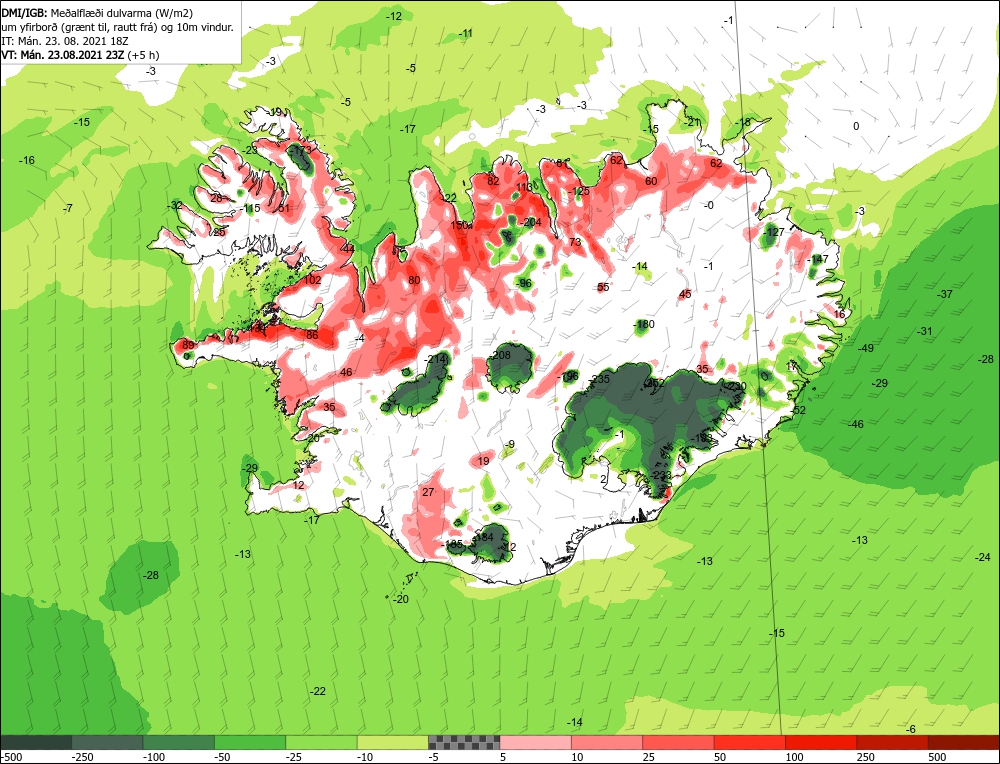1000x764 pixels.
Task: Click the '-100' legend scale label
Action: 154,757
